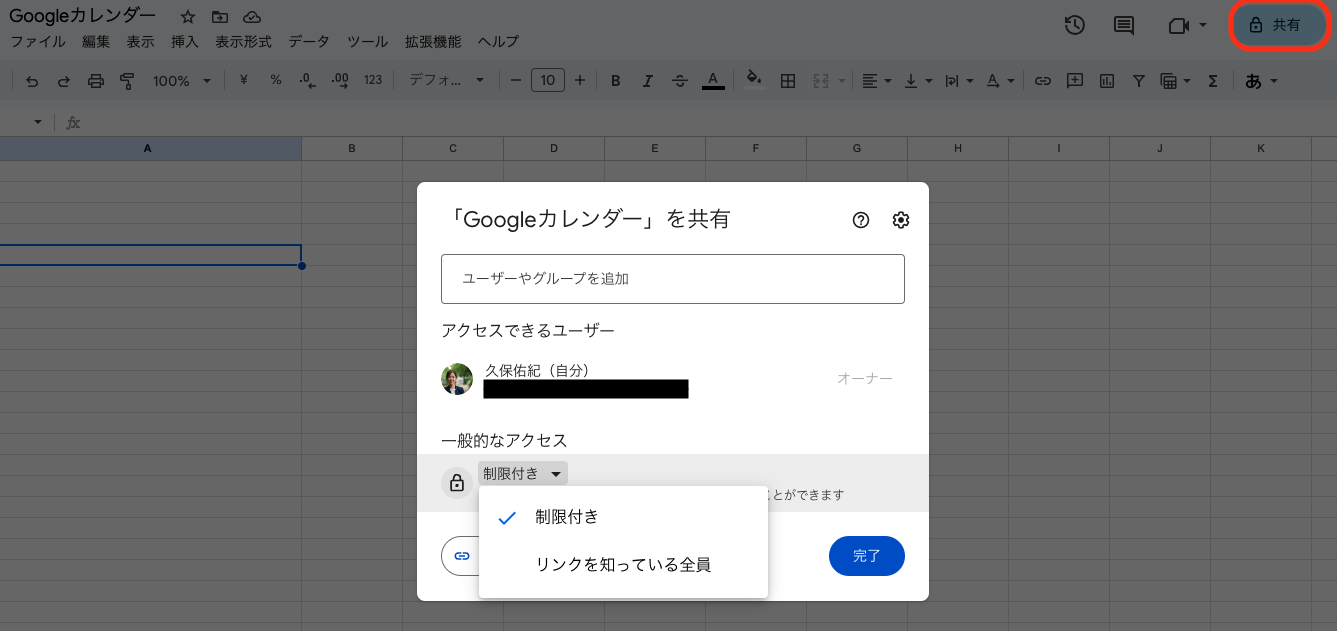This screenshot has width=1337, height=631.
Task: Open the ヘルプ menu
Action: (498, 42)
